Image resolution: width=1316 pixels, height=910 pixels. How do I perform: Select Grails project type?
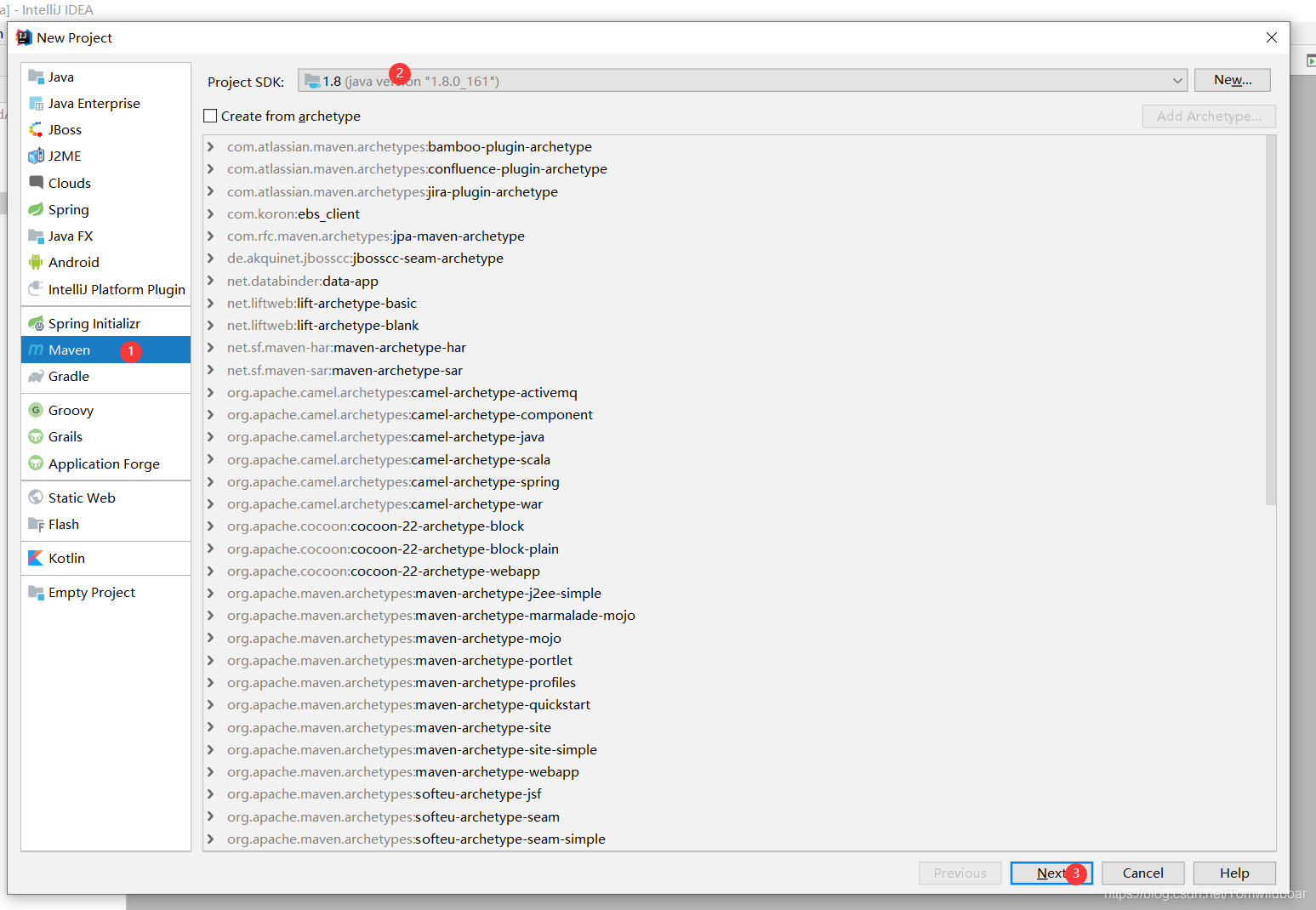point(105,436)
